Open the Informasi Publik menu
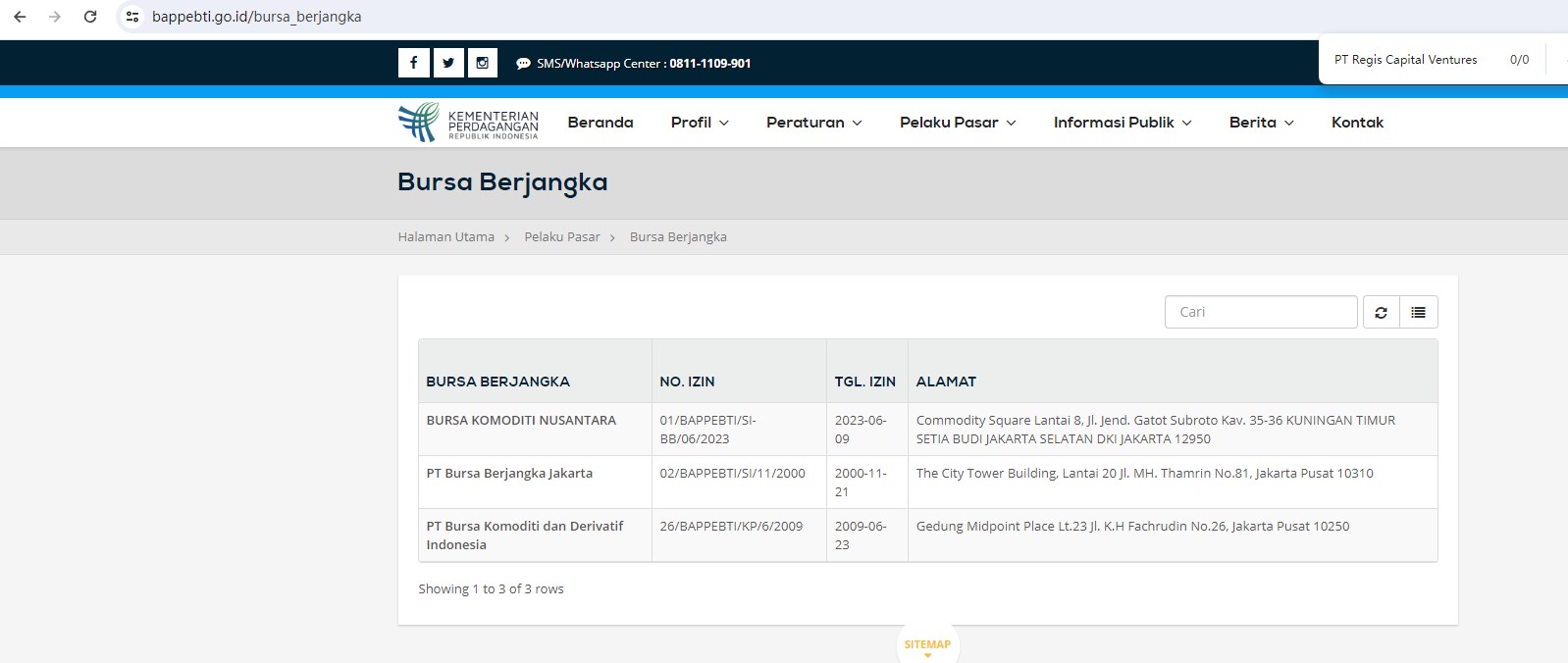1568x663 pixels. (x=1122, y=123)
